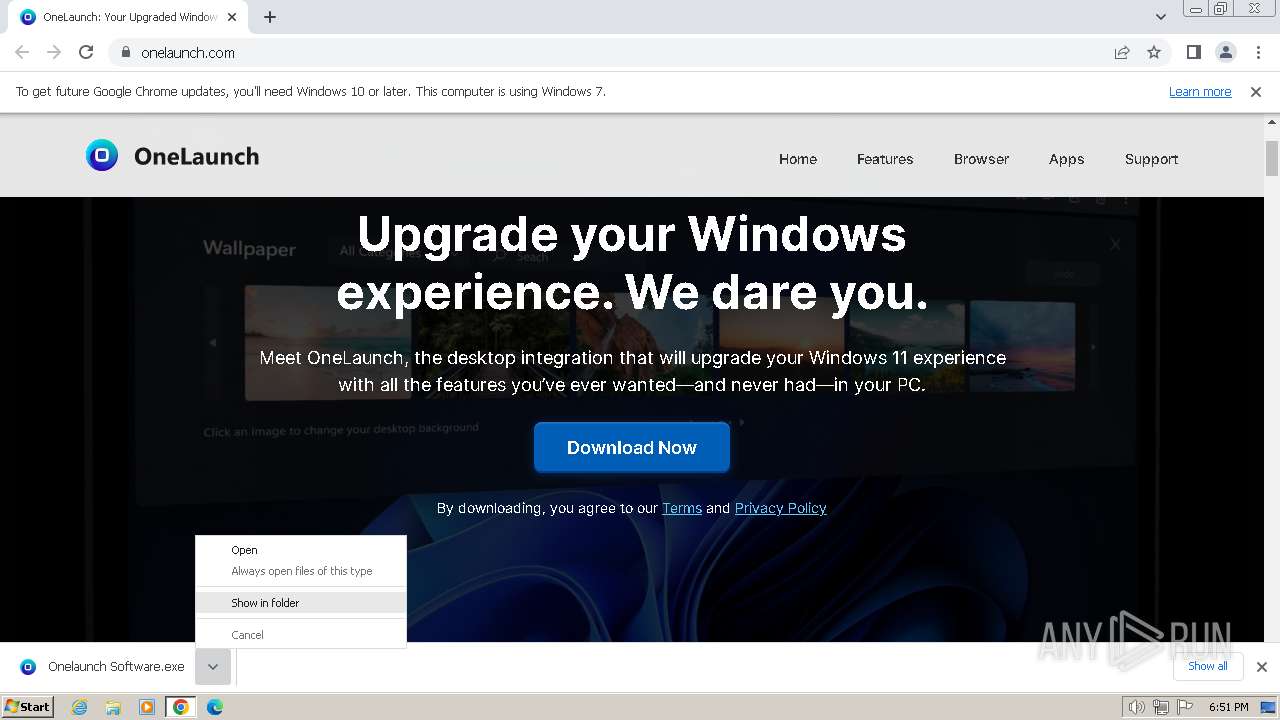Open the Windows Start menu
This screenshot has height=720, width=1280.
pyautogui.click(x=28, y=707)
